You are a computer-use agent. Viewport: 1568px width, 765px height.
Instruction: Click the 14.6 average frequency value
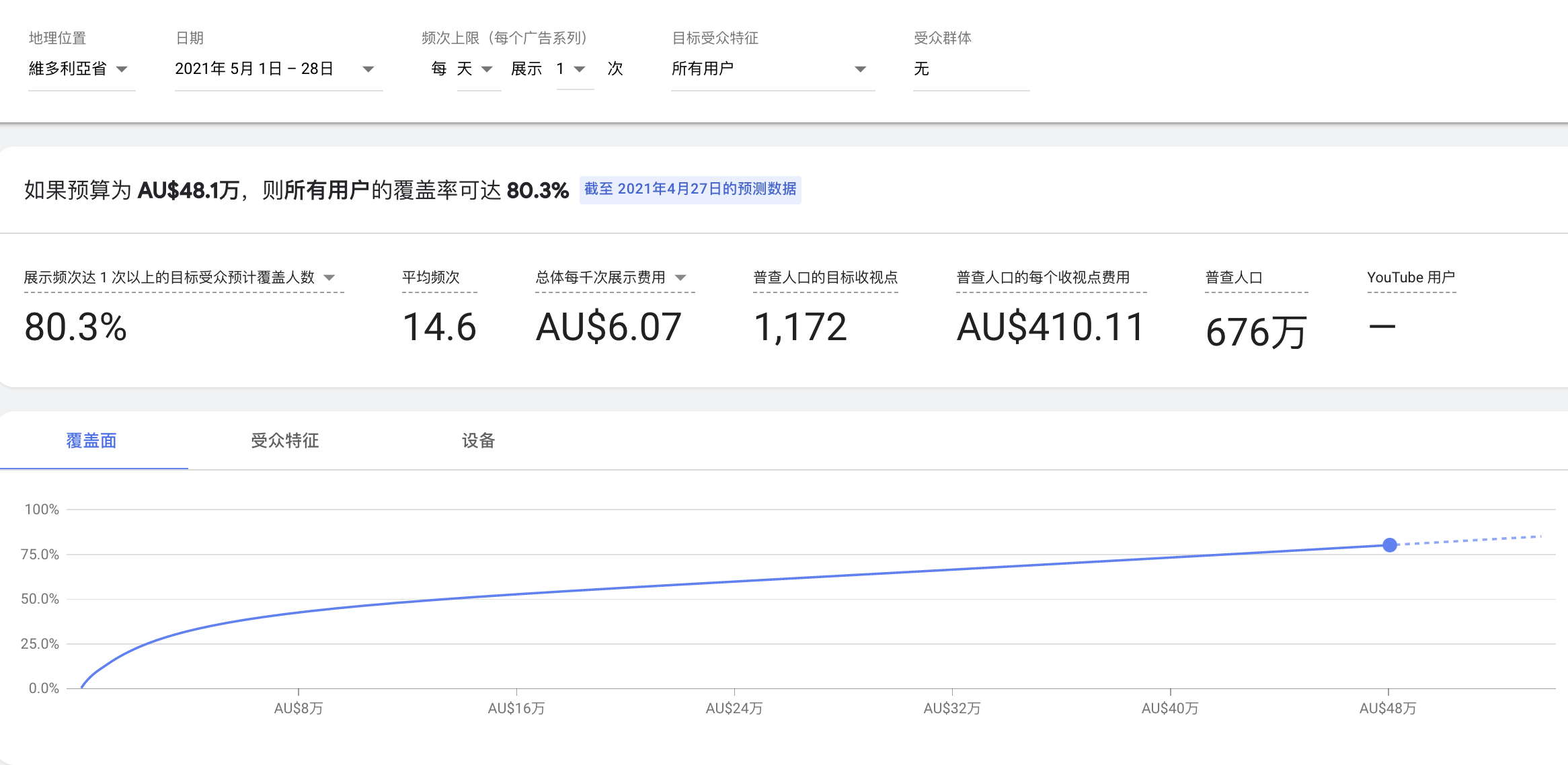click(x=440, y=327)
